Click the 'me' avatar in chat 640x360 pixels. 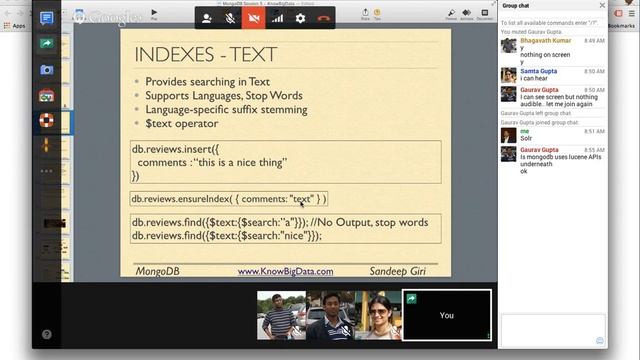coord(509,136)
